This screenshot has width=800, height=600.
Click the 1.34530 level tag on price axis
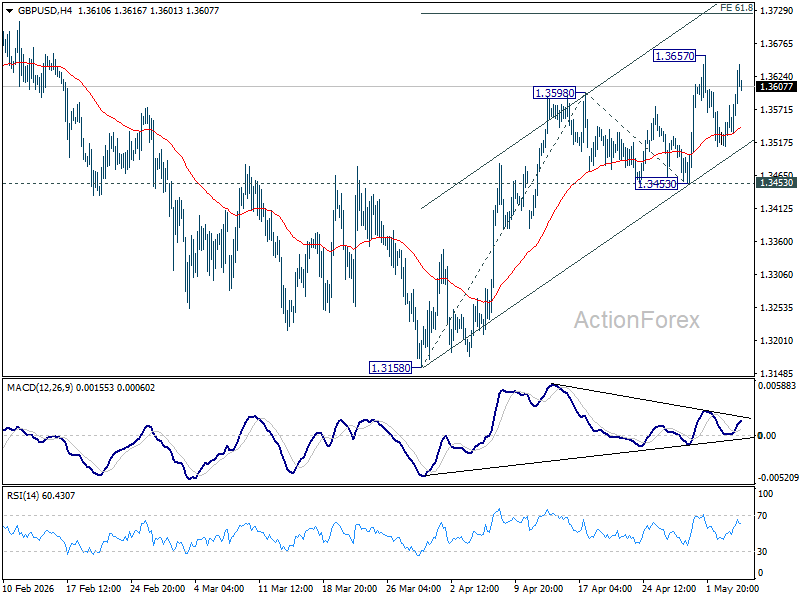click(776, 183)
